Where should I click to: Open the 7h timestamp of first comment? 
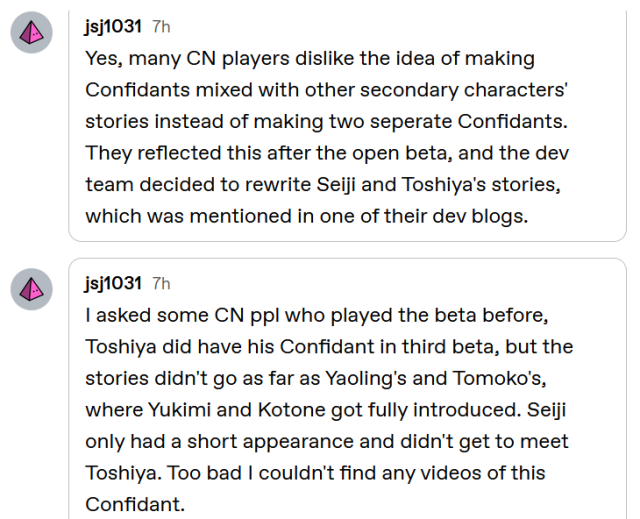click(x=161, y=27)
